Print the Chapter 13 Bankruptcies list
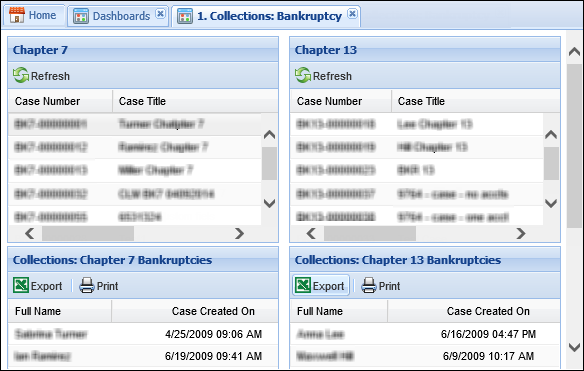 click(381, 286)
